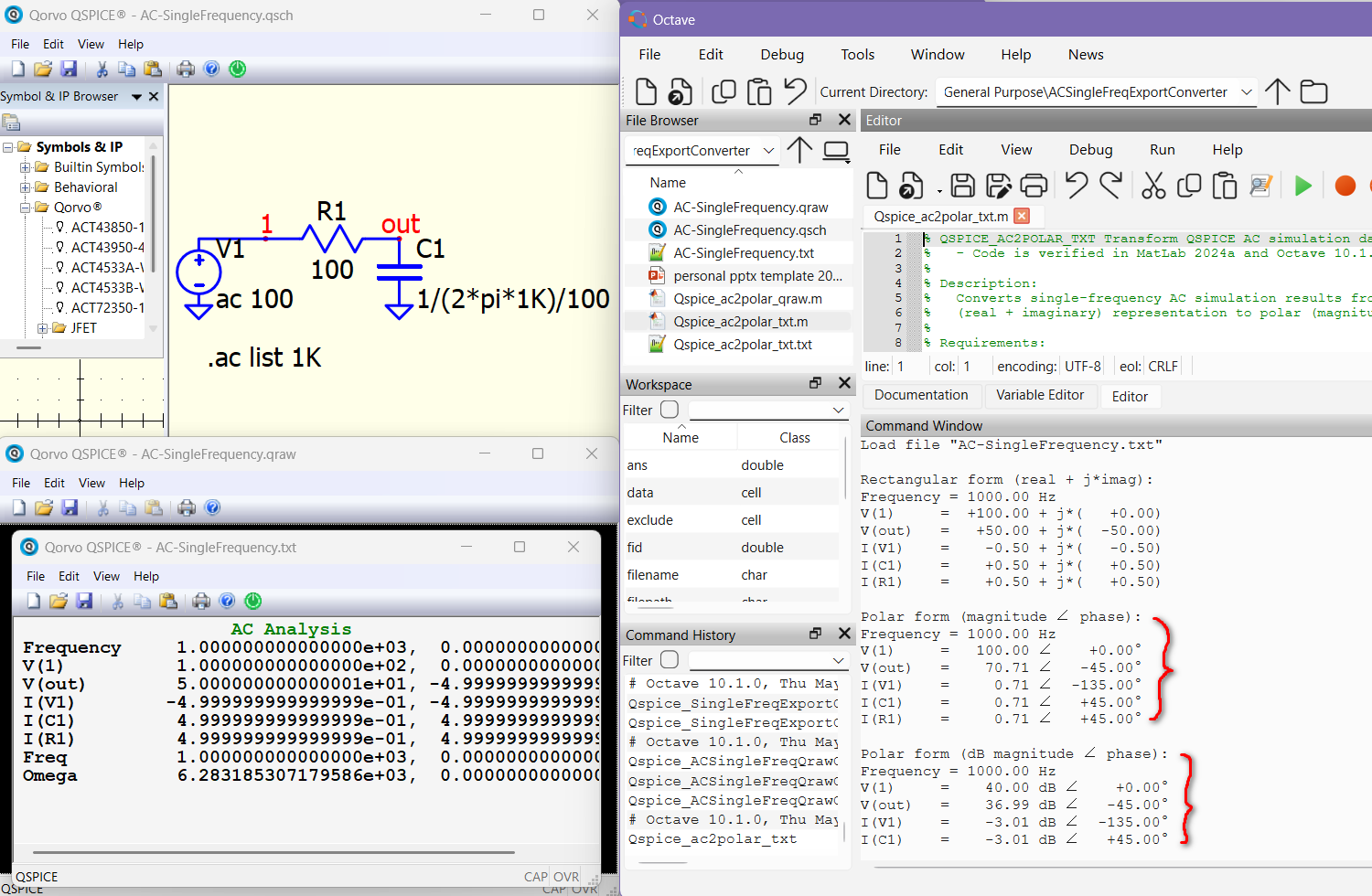Screen dimensions: 1372x896
Task: Click Undo icon in Octave main toolbar
Action: tap(796, 91)
